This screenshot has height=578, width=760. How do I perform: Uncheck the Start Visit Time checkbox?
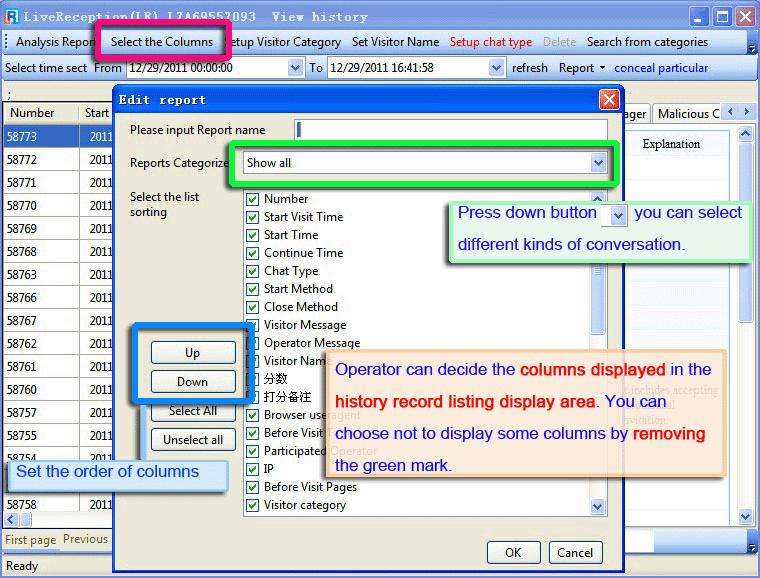pos(252,217)
